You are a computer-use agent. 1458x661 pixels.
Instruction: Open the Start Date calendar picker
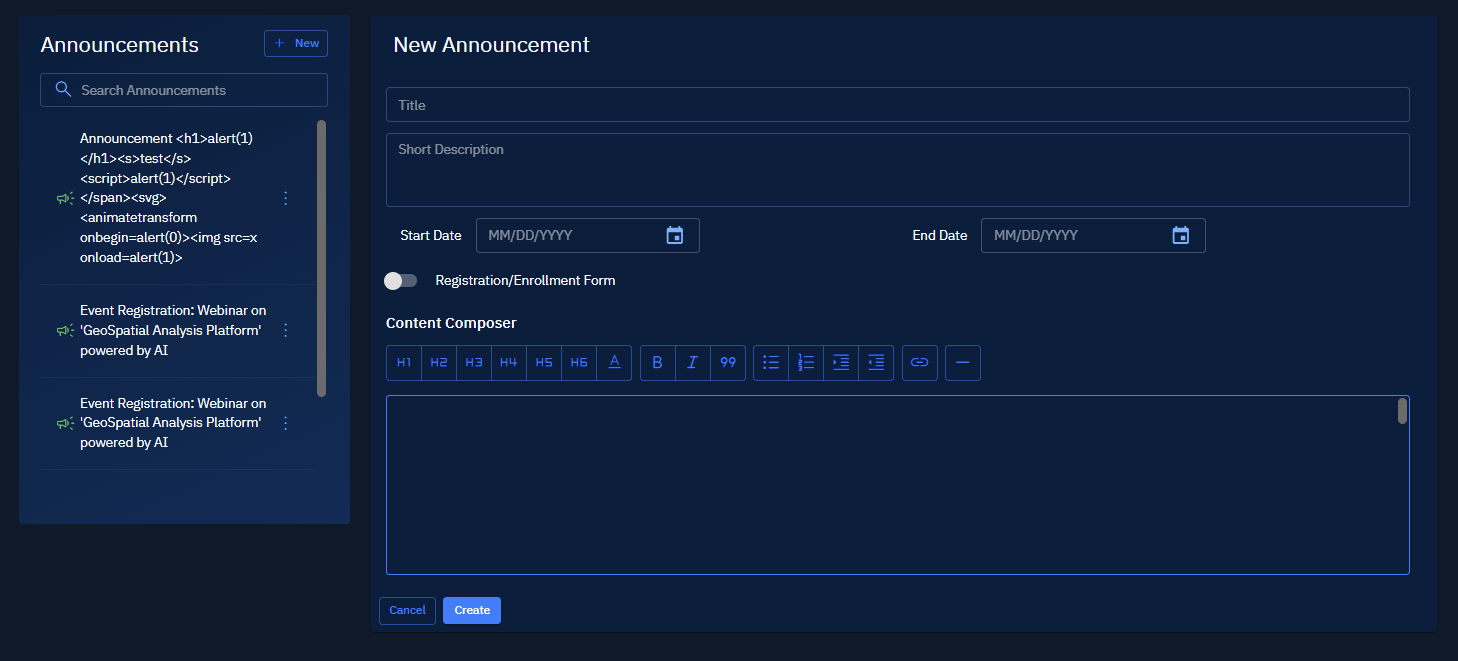coord(675,235)
